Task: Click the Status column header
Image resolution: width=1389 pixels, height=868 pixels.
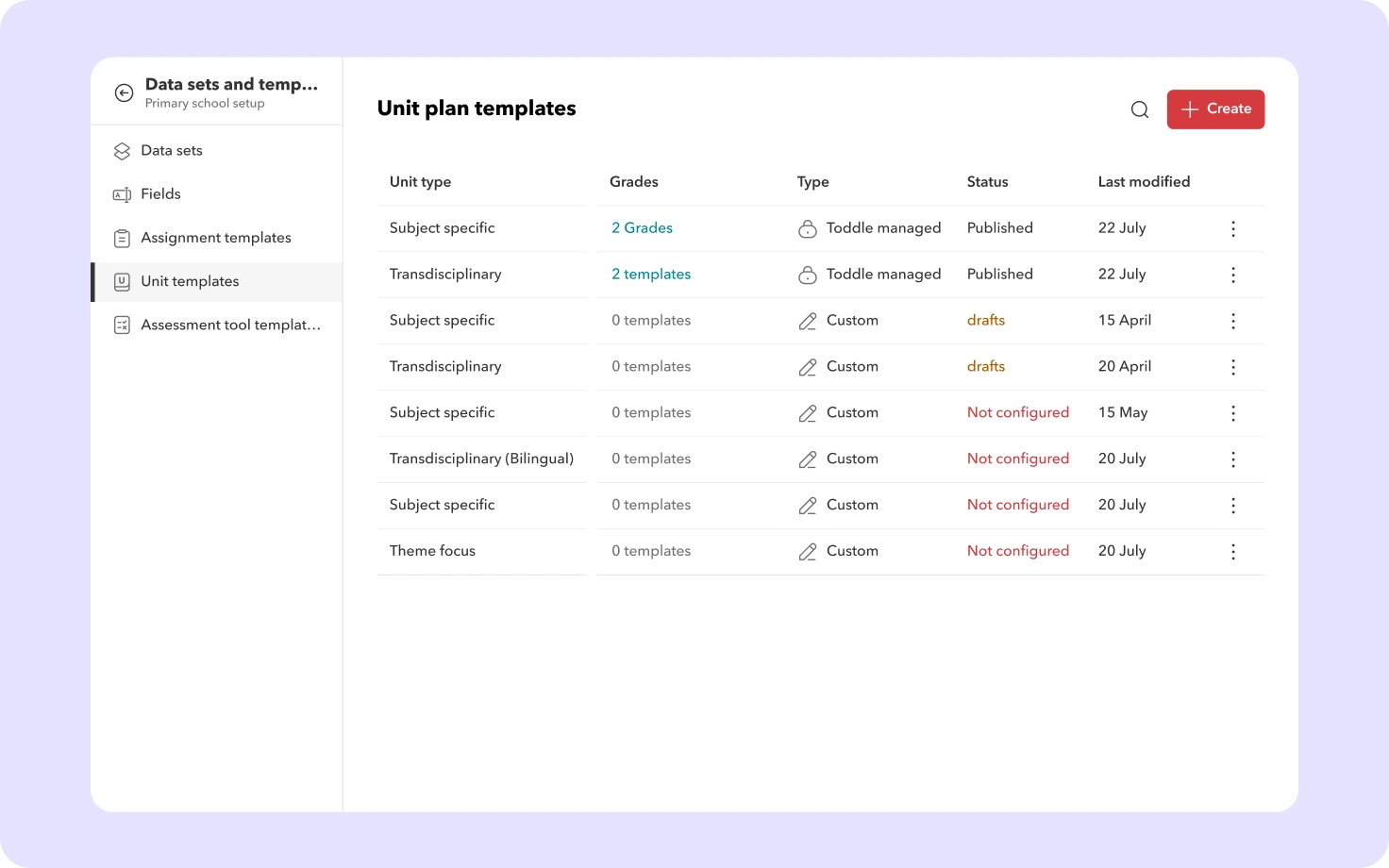Action: pos(987,182)
